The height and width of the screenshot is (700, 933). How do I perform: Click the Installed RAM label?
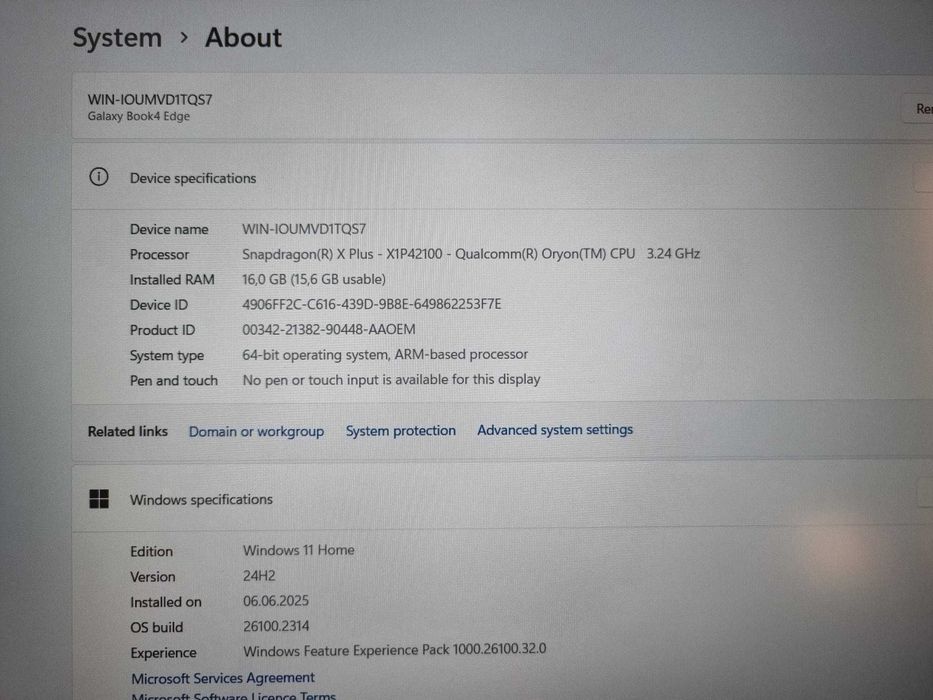click(x=172, y=279)
